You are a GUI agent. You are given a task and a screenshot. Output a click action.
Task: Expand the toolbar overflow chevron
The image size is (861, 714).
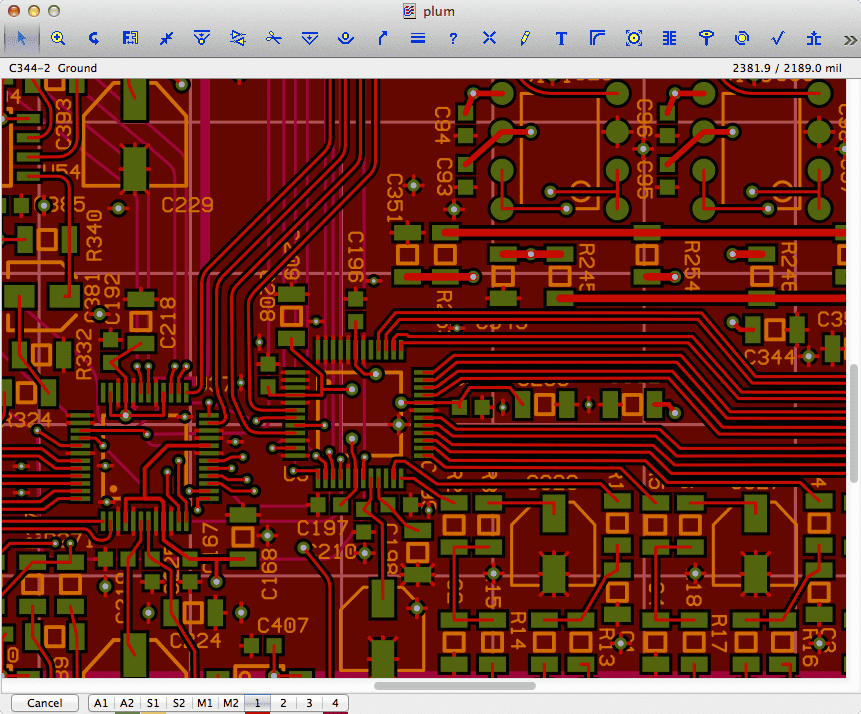[x=850, y=40]
